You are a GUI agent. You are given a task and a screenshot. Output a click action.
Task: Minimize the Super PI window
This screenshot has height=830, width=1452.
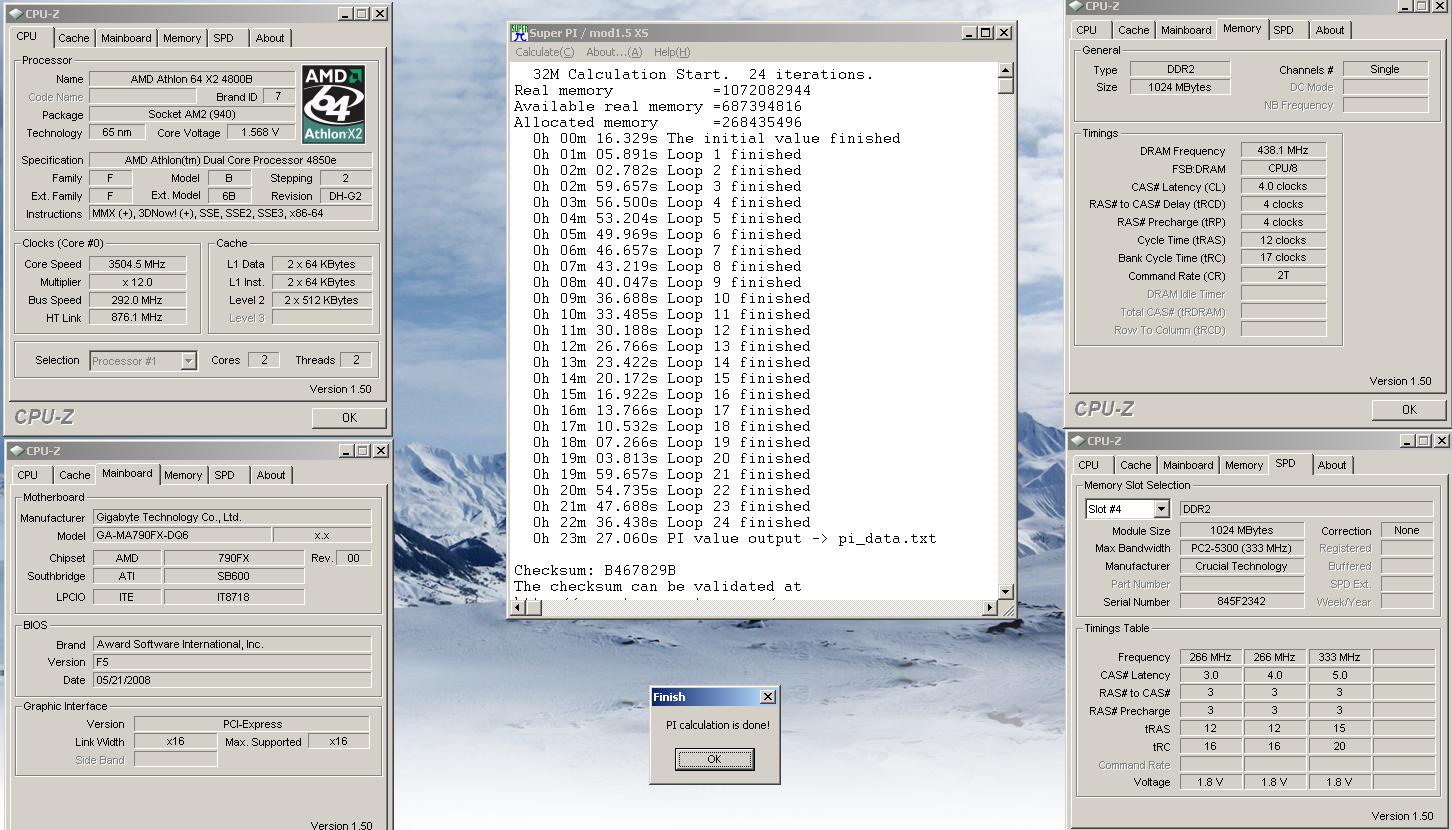click(969, 32)
